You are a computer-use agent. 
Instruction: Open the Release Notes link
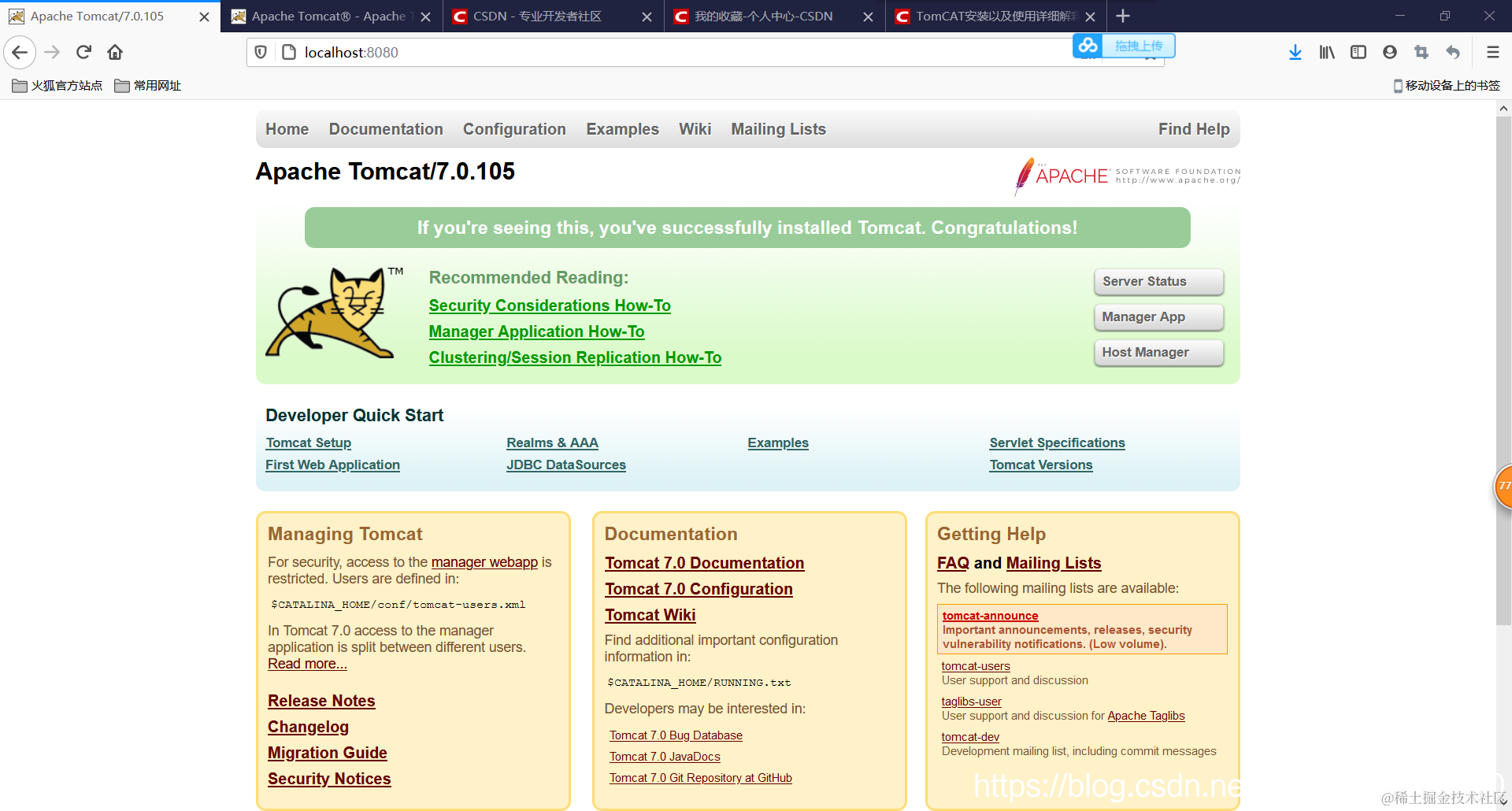(321, 701)
